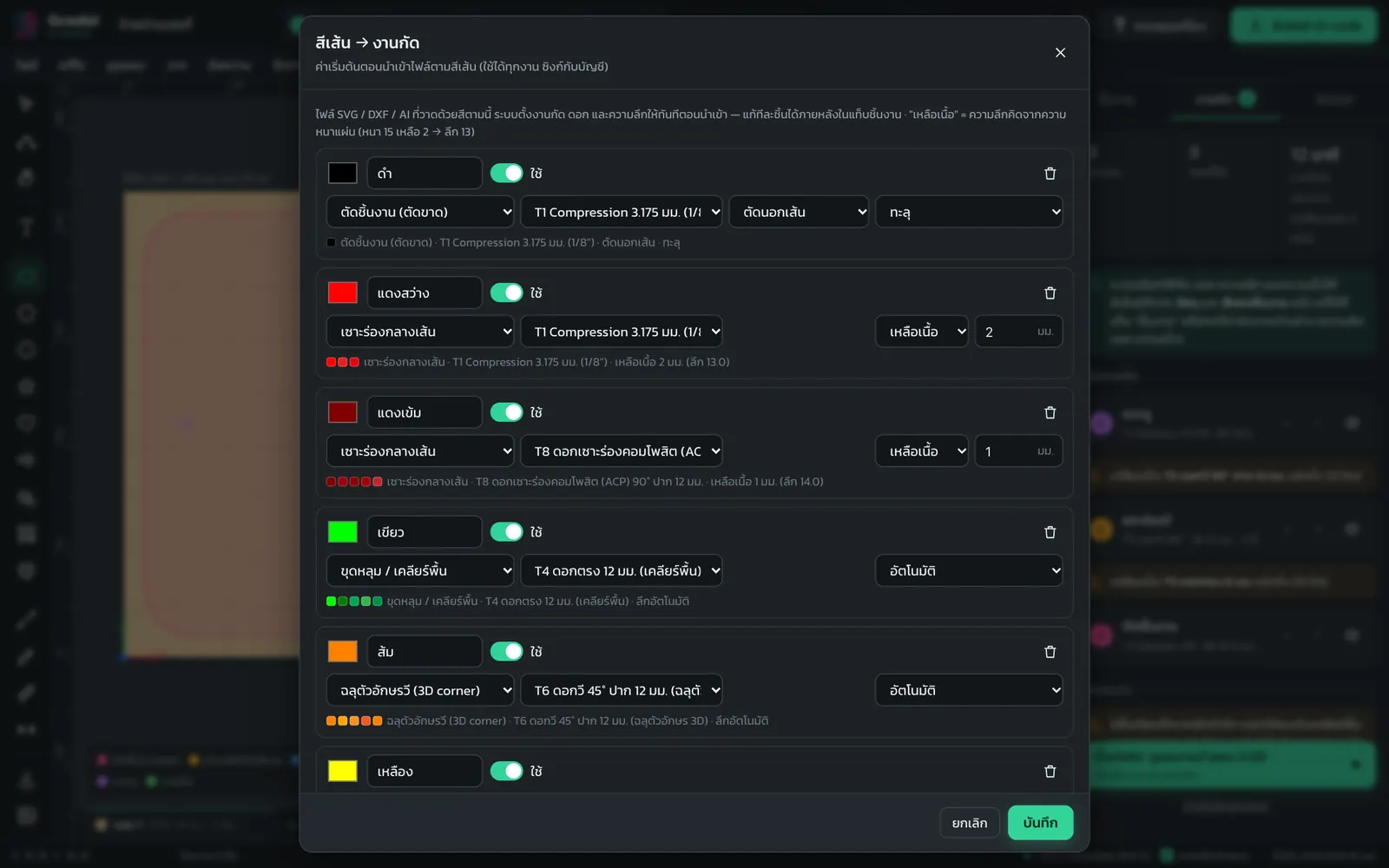
Task: Delete the ดำ color rule
Action: [x=1050, y=174]
